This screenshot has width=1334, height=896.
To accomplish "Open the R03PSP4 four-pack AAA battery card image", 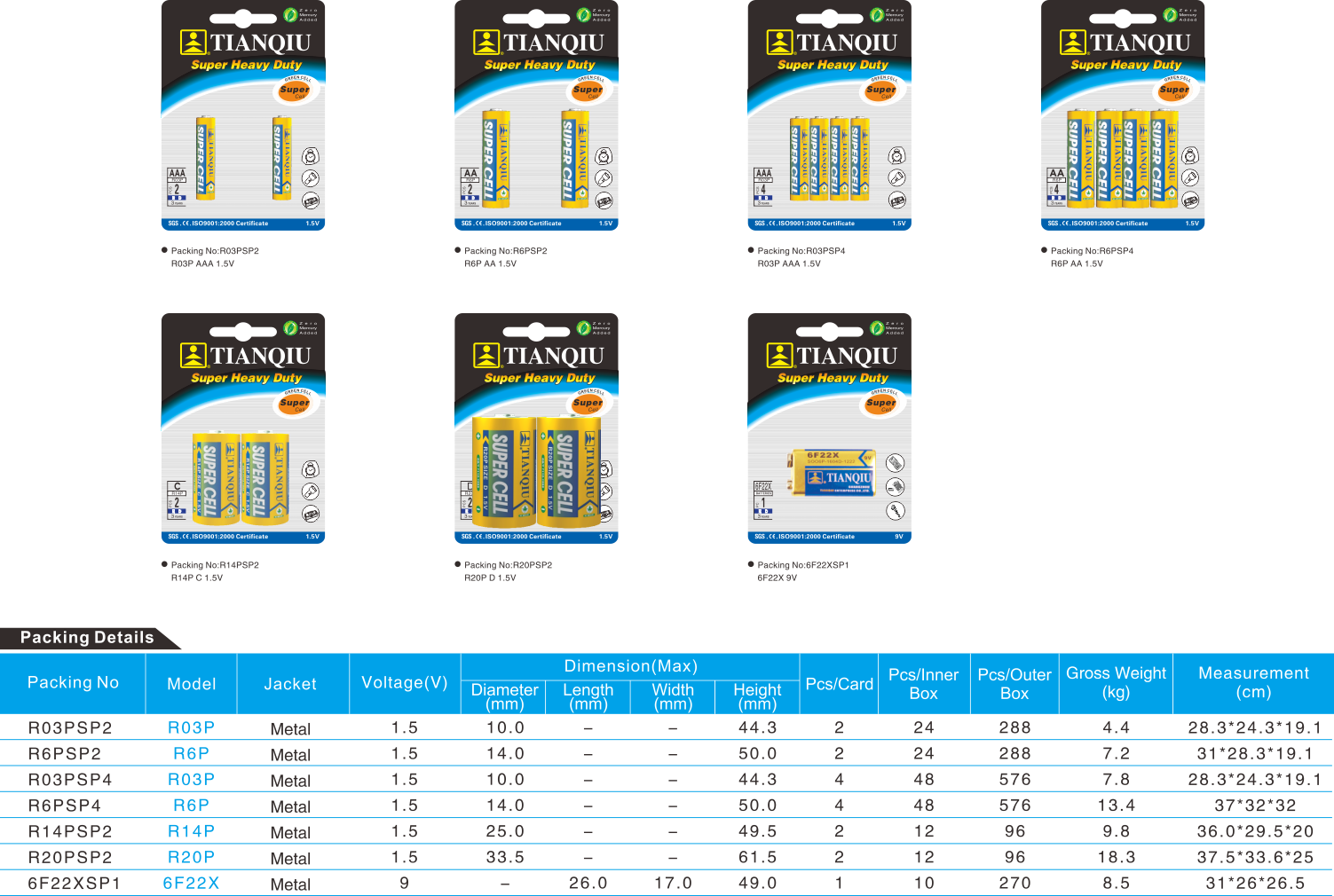I will coord(830,115).
